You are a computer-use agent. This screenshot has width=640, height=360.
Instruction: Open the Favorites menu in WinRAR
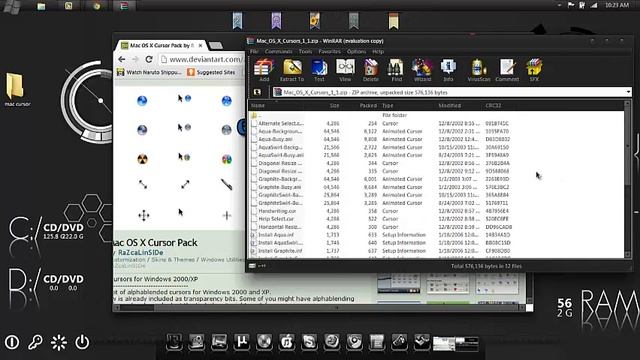pos(329,51)
